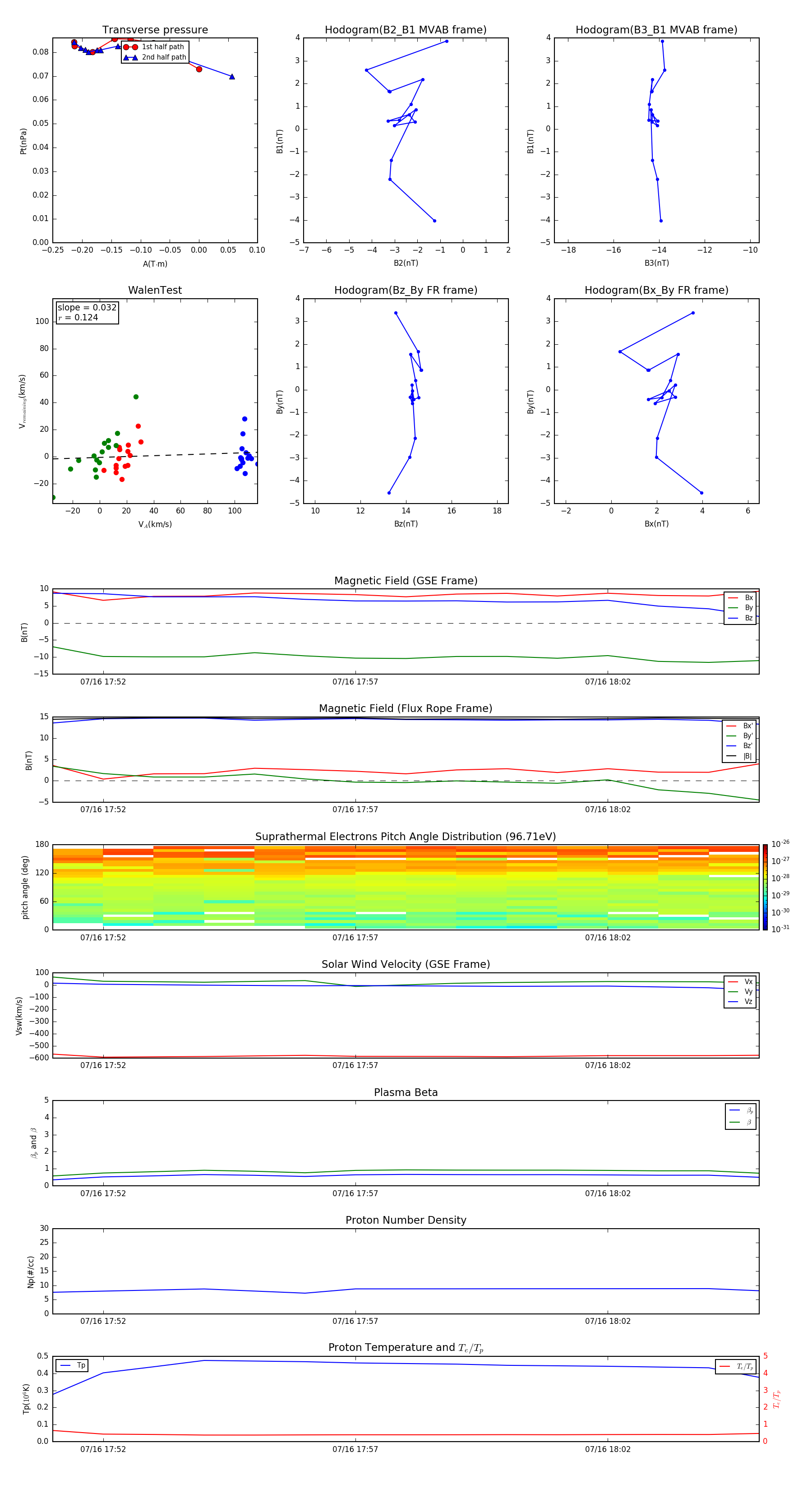Click the Bz entry in GSE magnetic legend
The image size is (812, 1489).
tap(740, 618)
